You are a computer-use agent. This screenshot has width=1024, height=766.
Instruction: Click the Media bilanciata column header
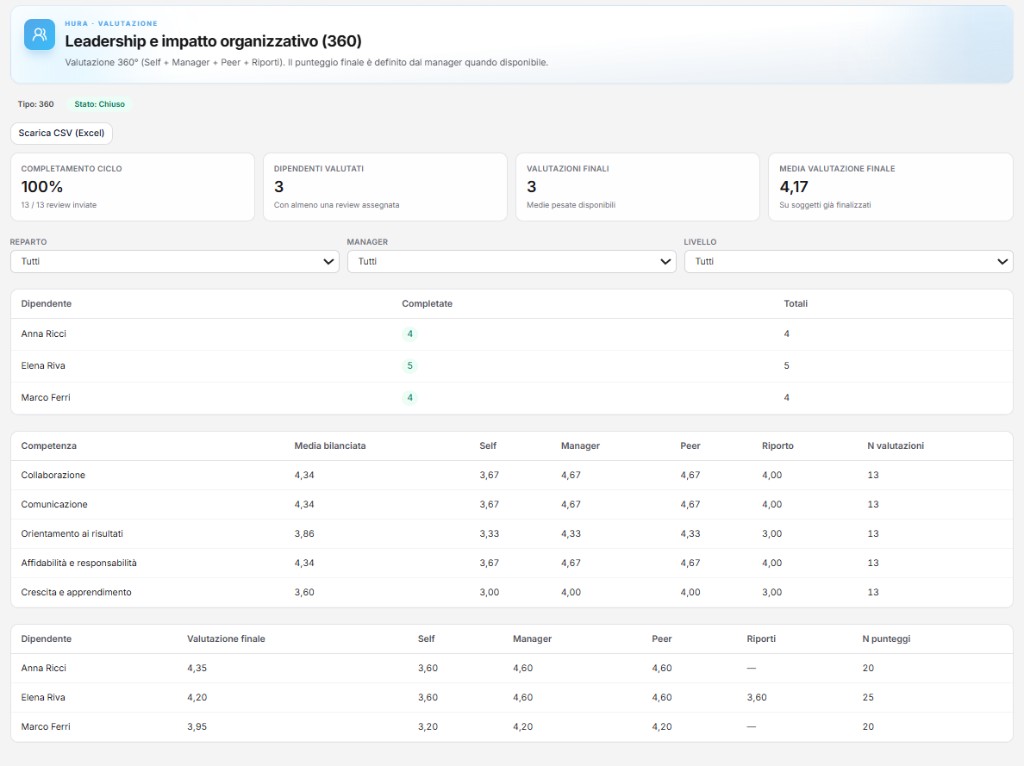point(330,446)
